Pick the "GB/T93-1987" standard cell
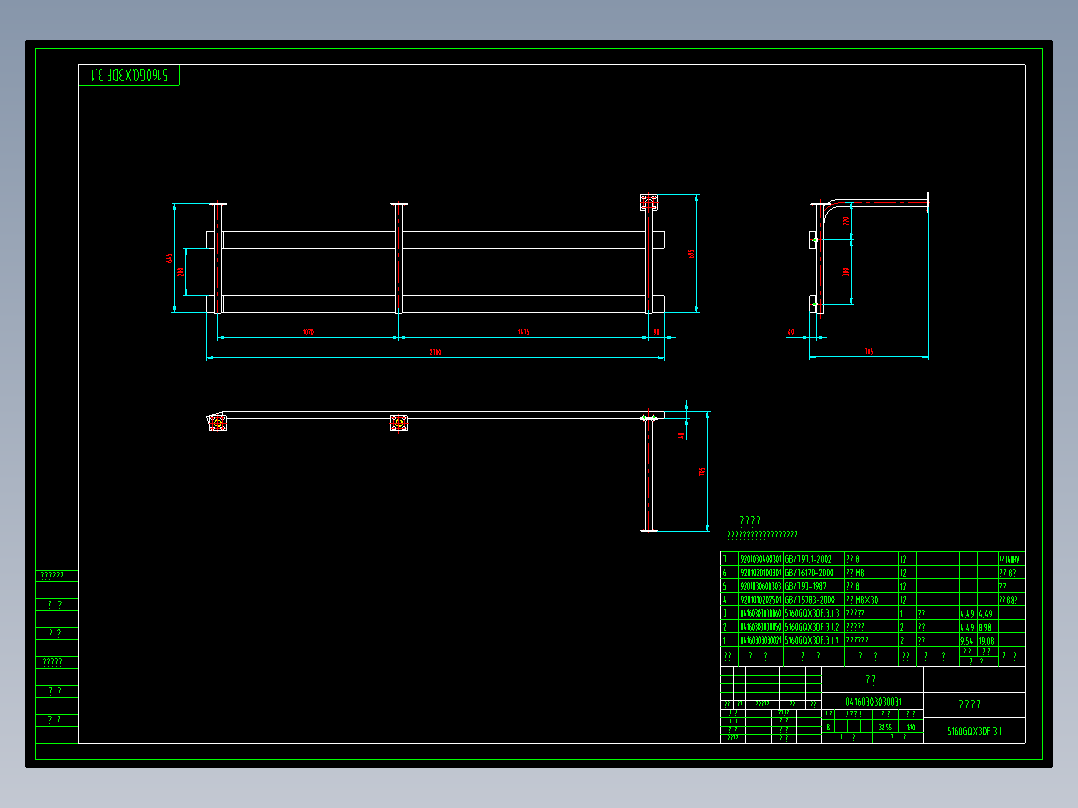The width and height of the screenshot is (1078, 808). click(x=814, y=587)
